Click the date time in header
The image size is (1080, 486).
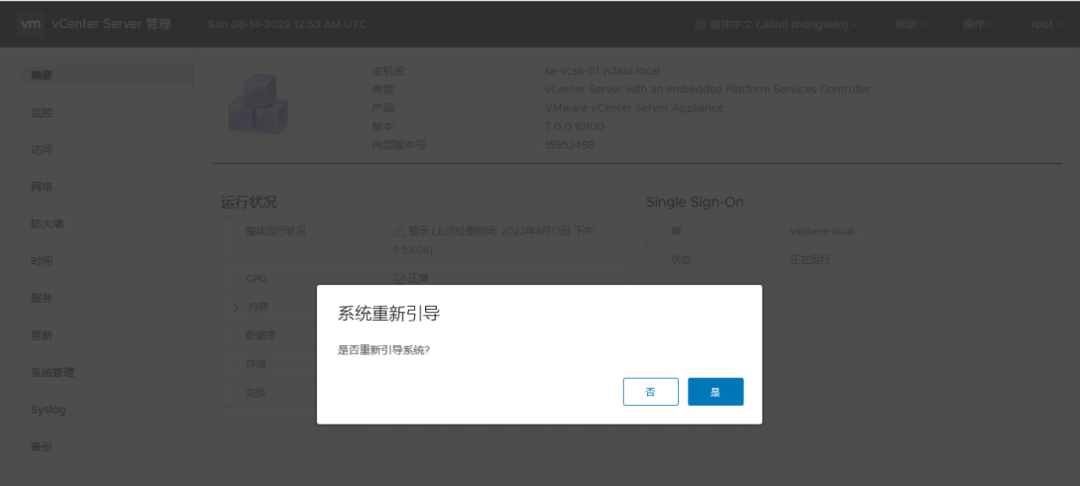[x=287, y=25]
